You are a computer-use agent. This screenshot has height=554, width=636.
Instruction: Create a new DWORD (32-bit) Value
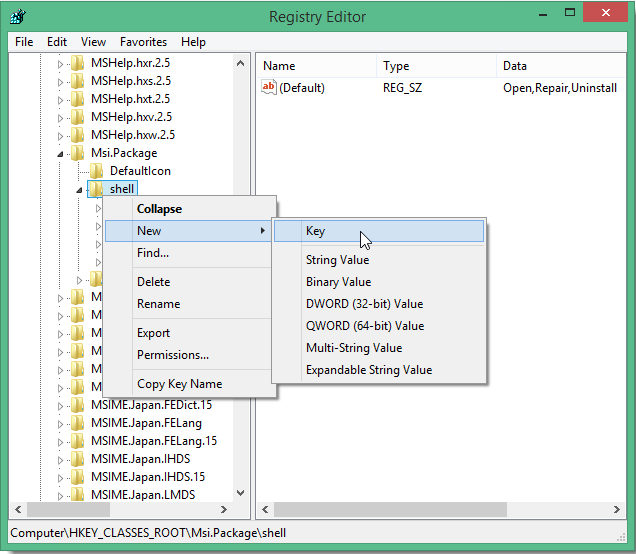(x=379, y=304)
